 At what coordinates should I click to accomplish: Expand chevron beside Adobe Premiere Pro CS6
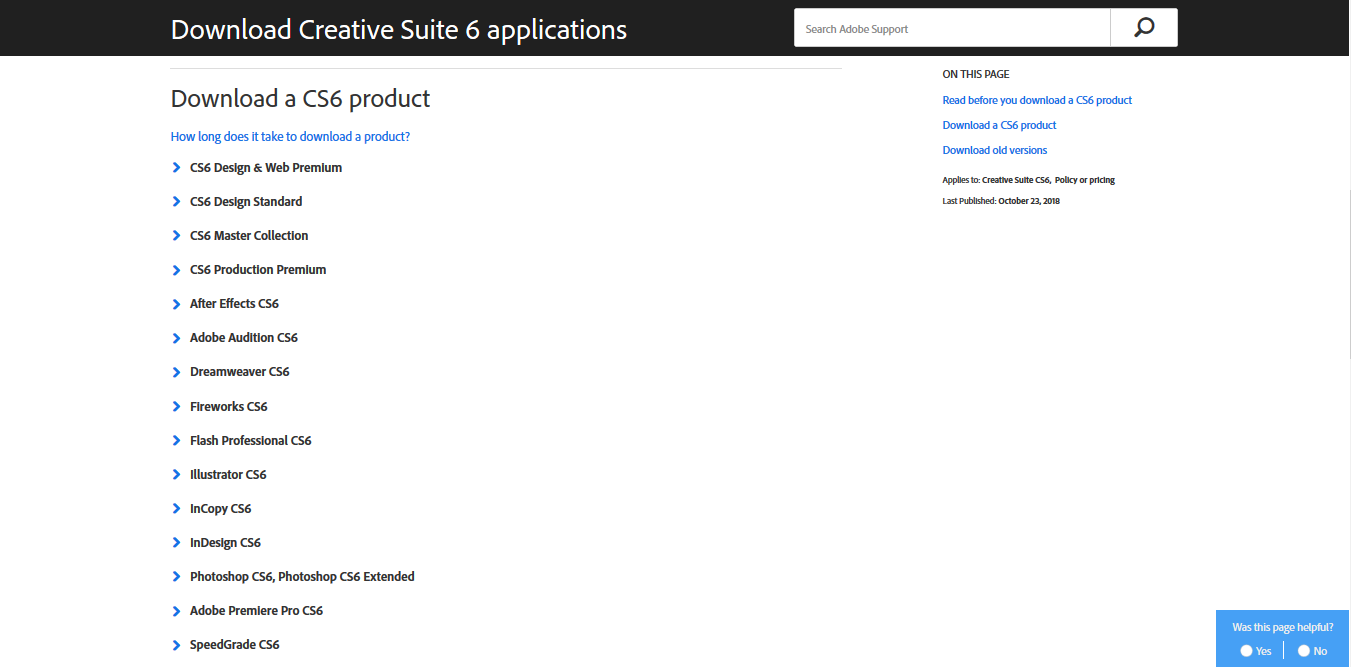point(177,611)
